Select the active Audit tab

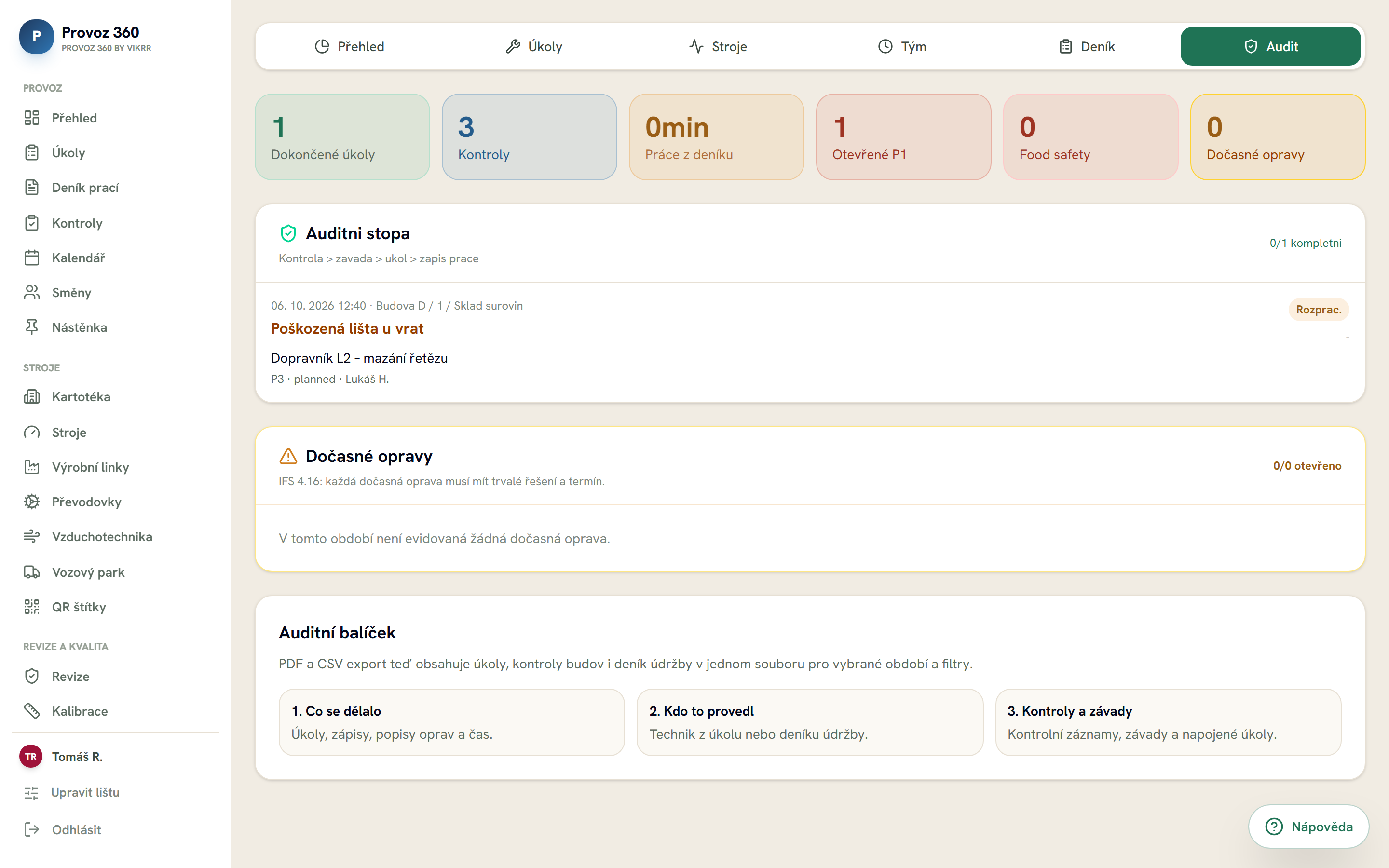pyautogui.click(x=1271, y=46)
